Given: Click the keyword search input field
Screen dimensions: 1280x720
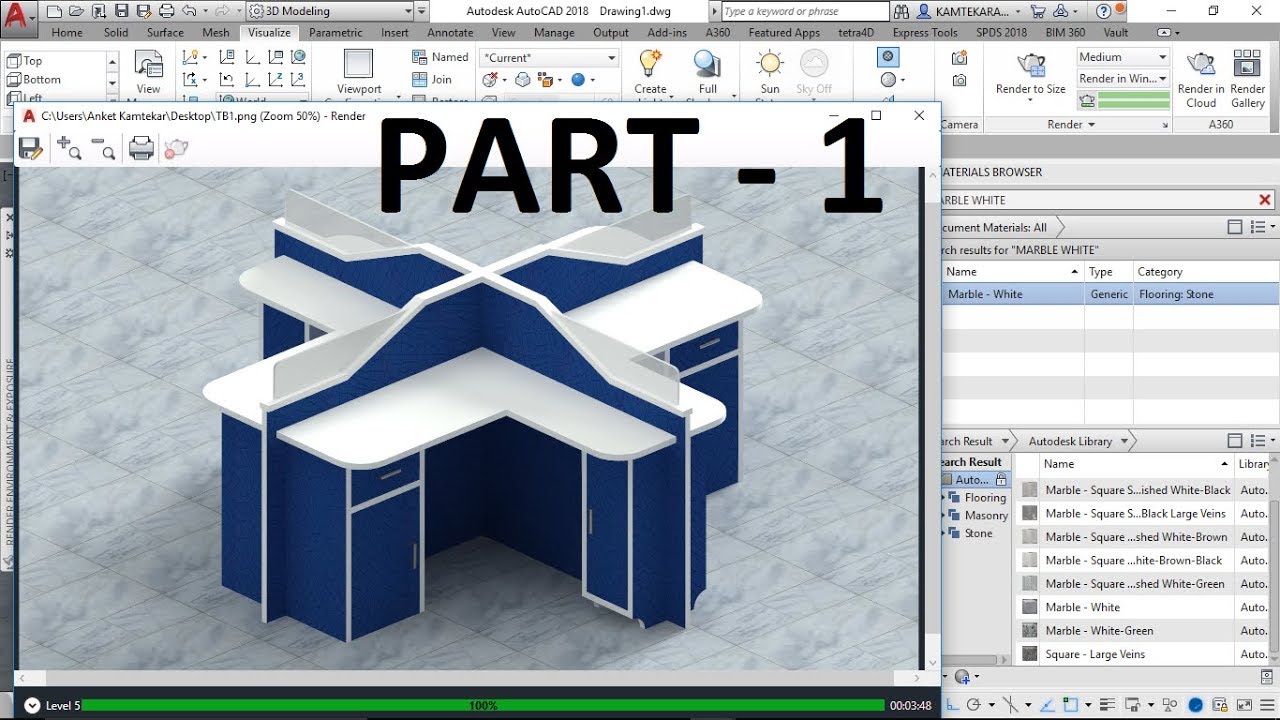Looking at the screenshot, I should (804, 12).
